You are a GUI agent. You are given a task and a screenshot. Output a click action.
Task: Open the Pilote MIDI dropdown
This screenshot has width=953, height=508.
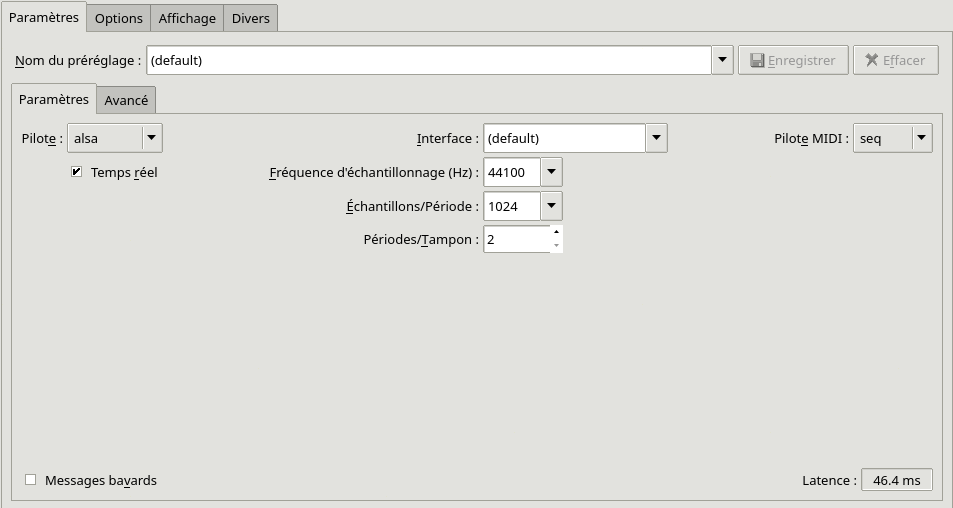(x=921, y=138)
